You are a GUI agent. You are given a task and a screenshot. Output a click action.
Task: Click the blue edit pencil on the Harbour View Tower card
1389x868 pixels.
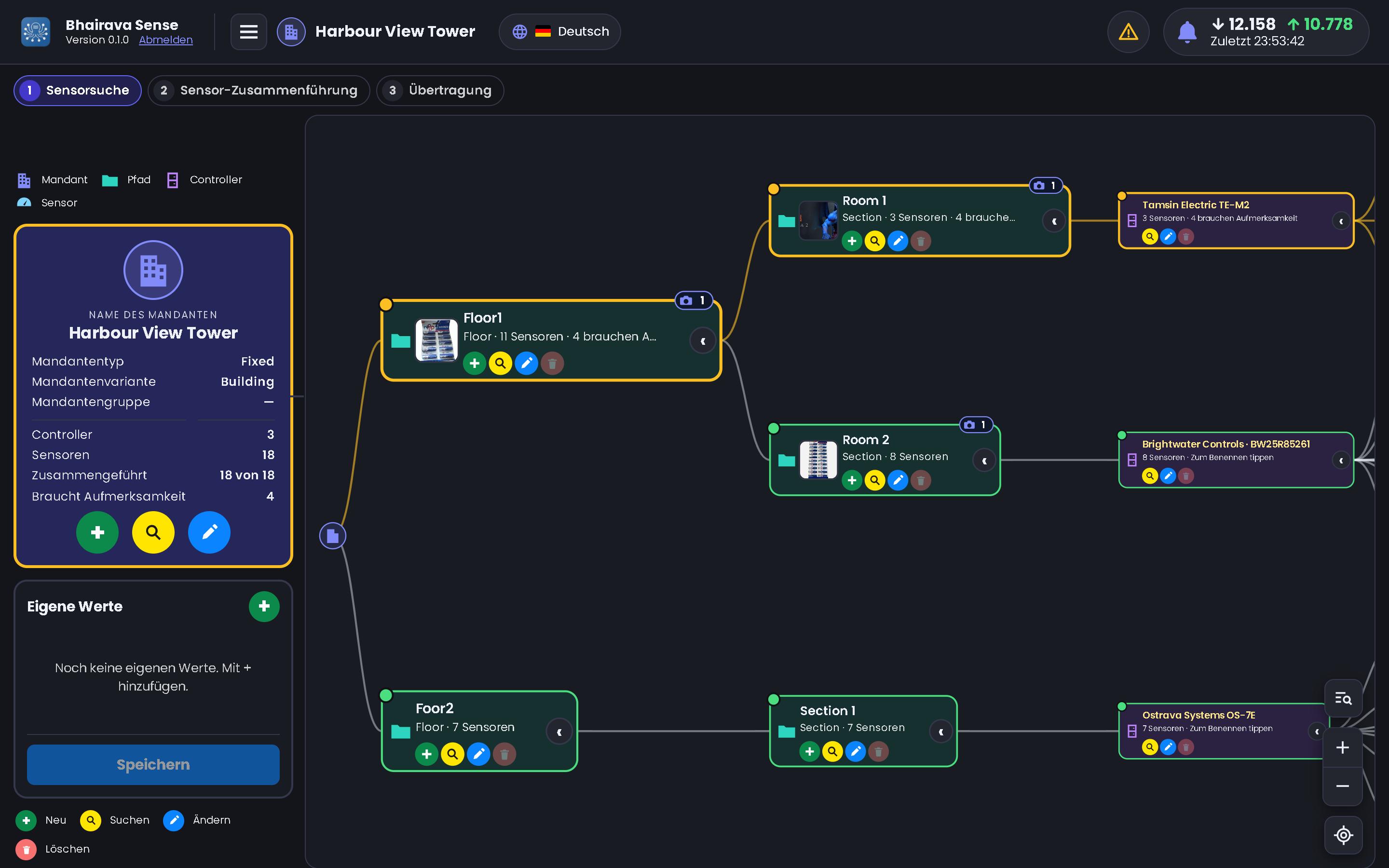pos(209,532)
